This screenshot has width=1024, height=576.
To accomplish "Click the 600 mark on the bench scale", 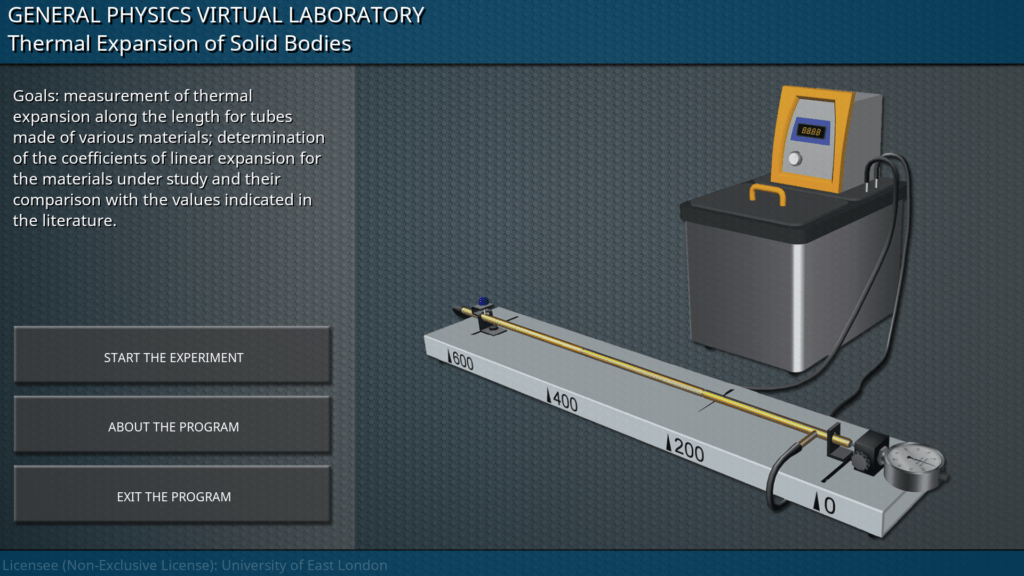I will click(461, 361).
